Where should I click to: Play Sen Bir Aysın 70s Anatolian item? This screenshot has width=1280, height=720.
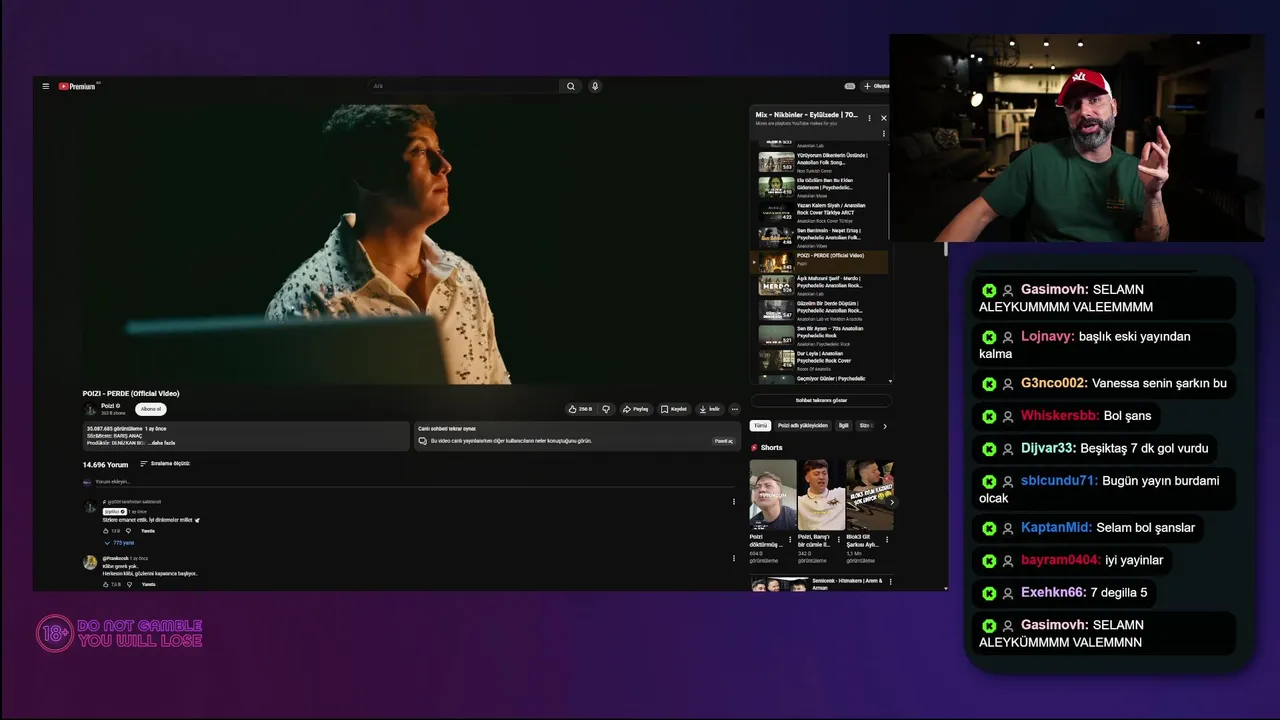point(820,336)
